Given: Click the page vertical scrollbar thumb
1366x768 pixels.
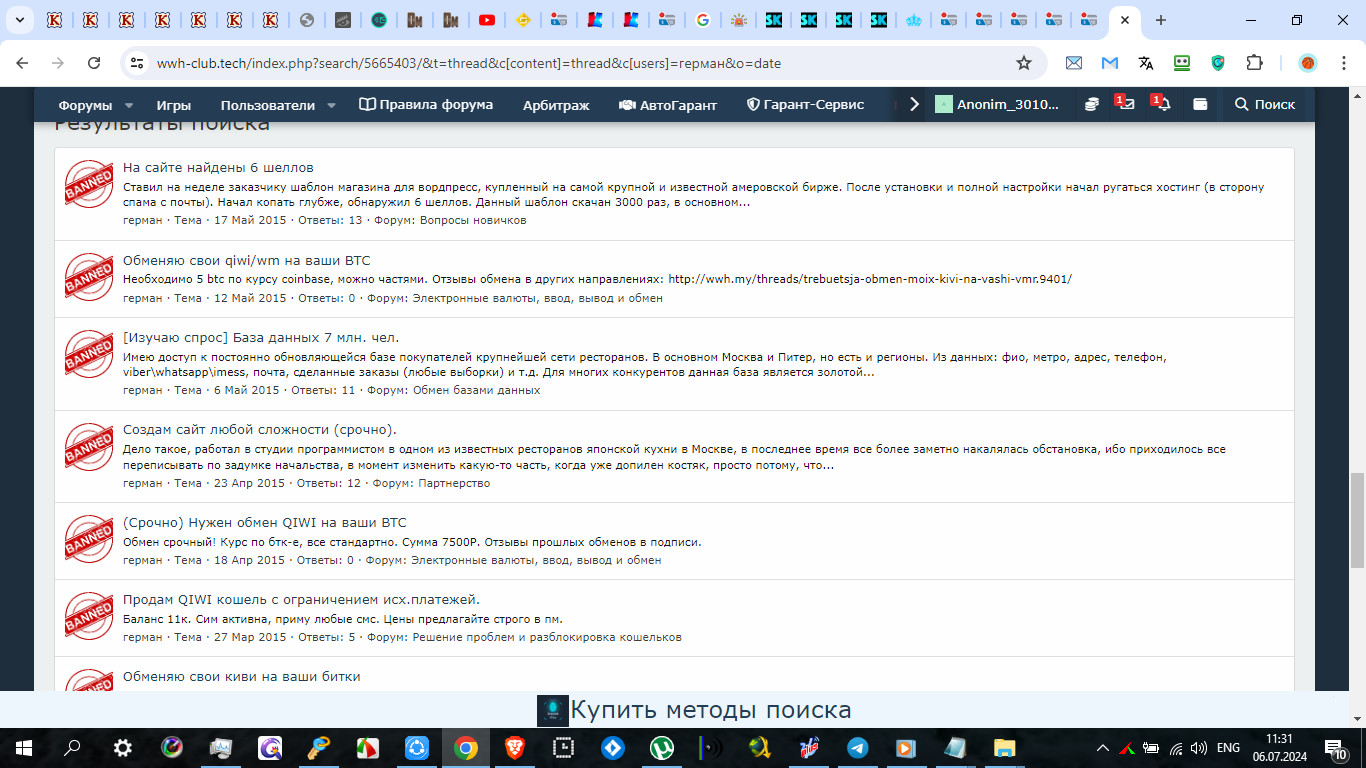Looking at the screenshot, I should pos(1357,519).
